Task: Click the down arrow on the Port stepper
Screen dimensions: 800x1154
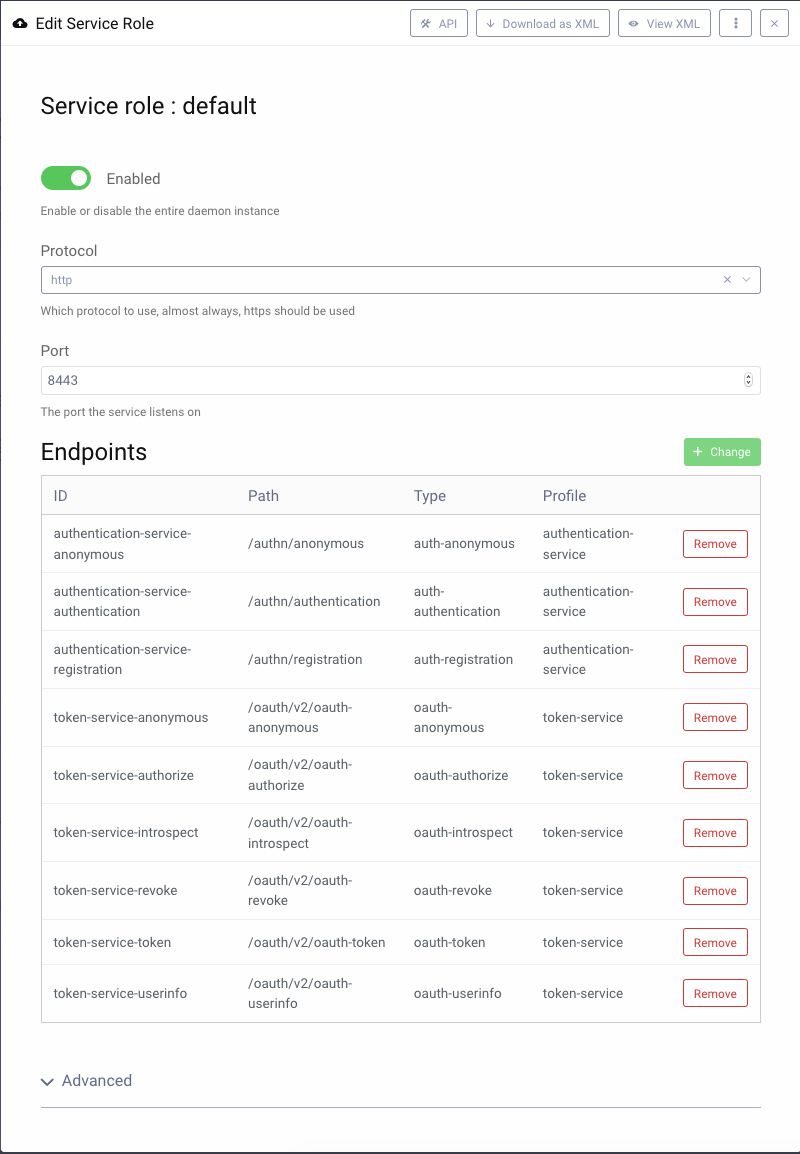Action: [x=748, y=384]
